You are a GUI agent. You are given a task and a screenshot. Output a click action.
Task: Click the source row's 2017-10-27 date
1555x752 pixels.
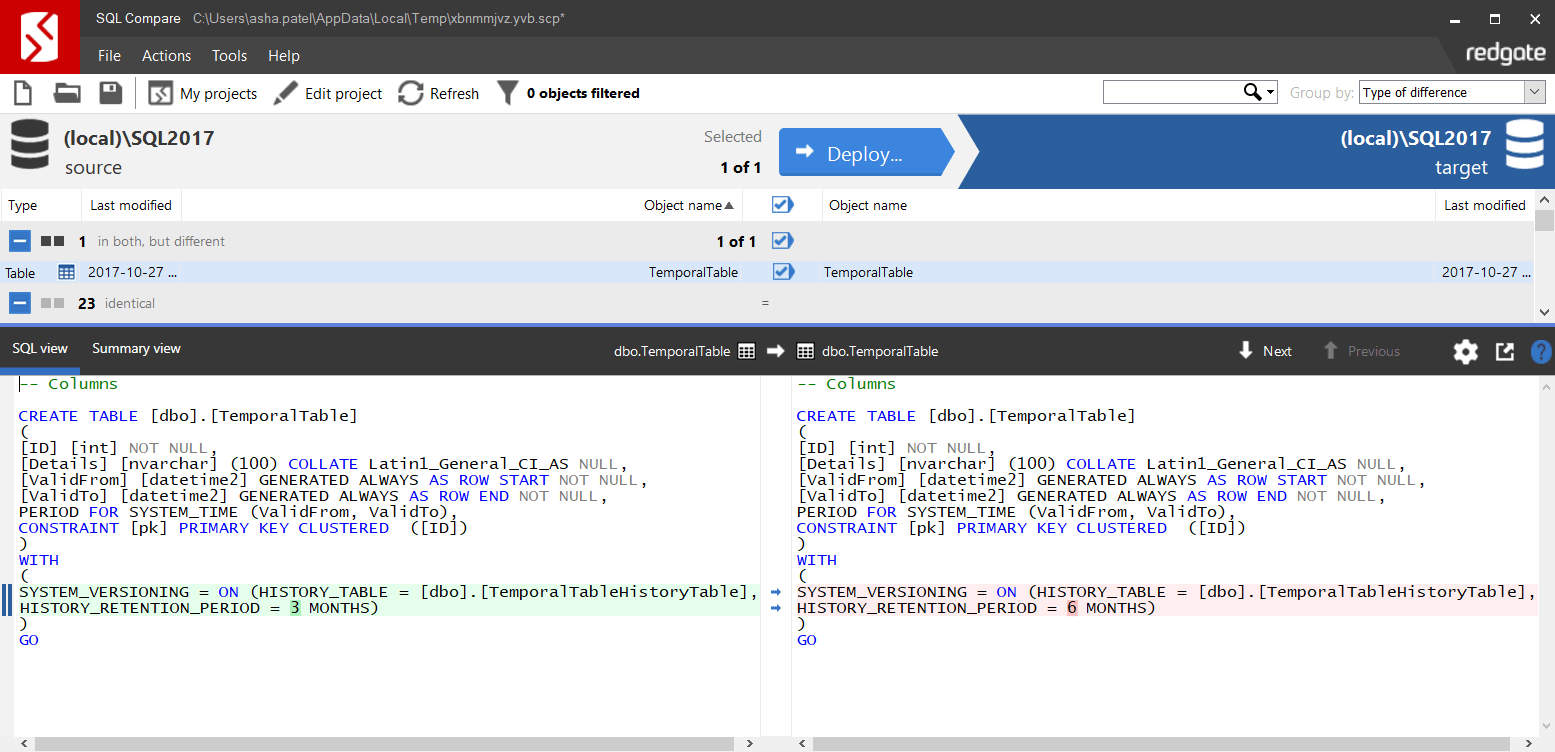click(x=132, y=272)
